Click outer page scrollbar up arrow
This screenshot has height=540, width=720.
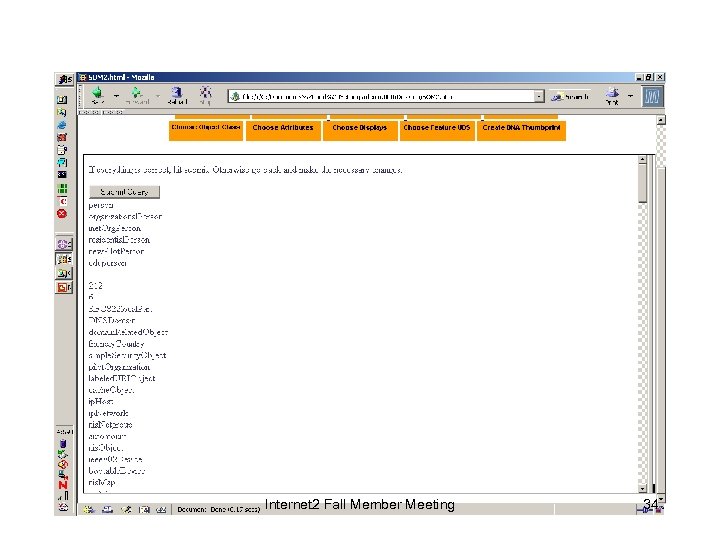click(661, 120)
